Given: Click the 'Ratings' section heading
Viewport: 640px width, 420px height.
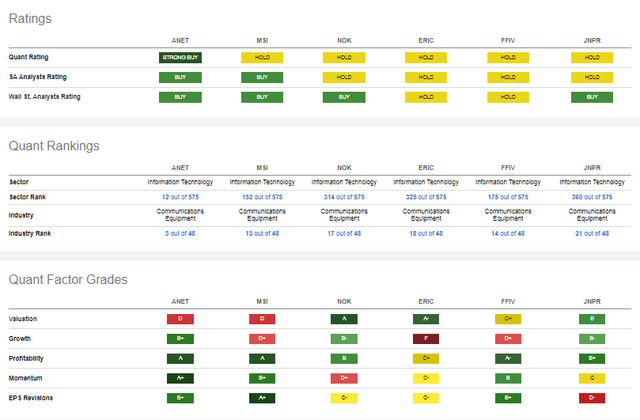Looking at the screenshot, I should (x=30, y=19).
